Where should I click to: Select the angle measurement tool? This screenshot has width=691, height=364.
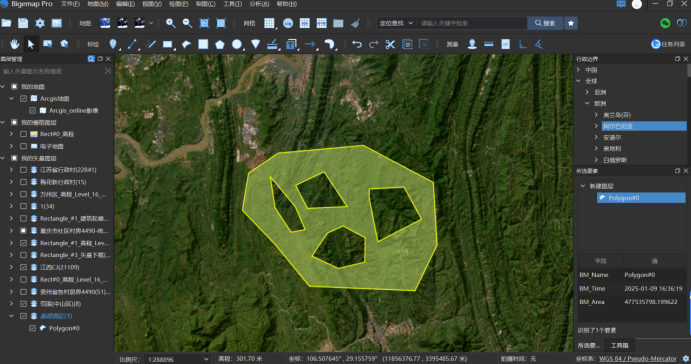point(539,44)
